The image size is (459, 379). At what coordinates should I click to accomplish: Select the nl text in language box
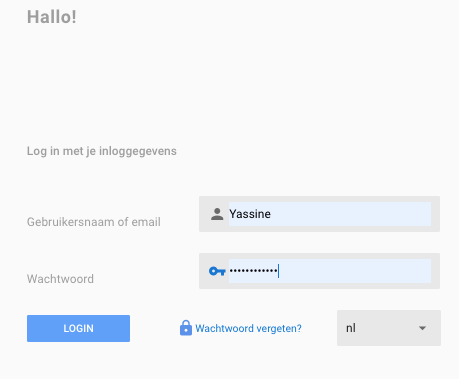click(351, 328)
